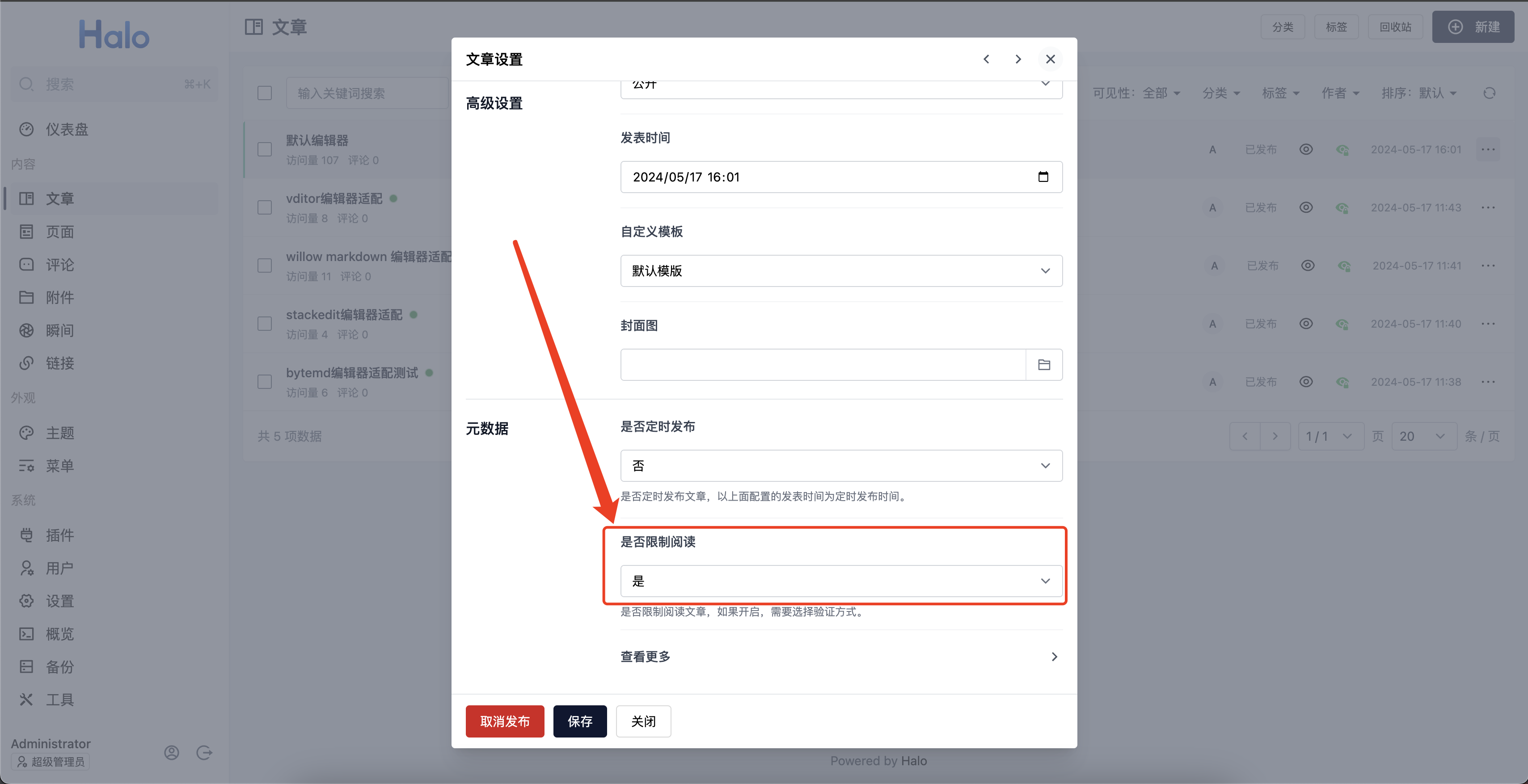Open the 分类 filter dropdown
Image resolution: width=1528 pixels, height=784 pixels.
click(1221, 93)
